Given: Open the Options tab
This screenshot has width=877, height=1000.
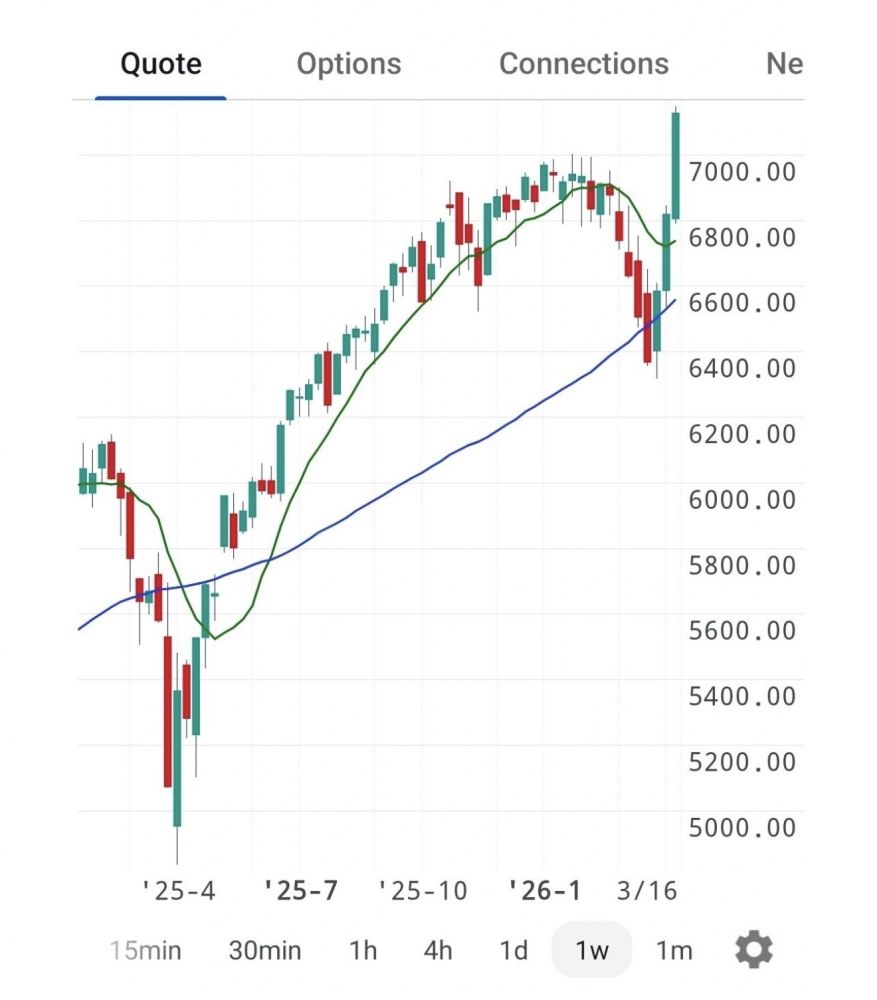Looking at the screenshot, I should pos(349,64).
